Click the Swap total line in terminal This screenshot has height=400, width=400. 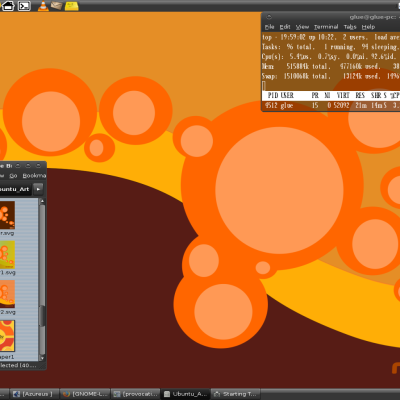[x=331, y=76]
